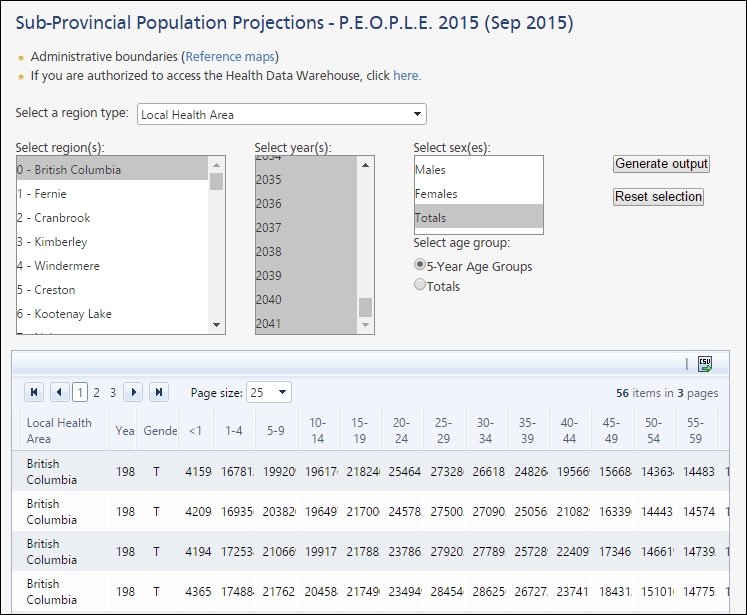Click year list scroll up arrow
Viewport: 747px width, 615px height.
point(365,165)
